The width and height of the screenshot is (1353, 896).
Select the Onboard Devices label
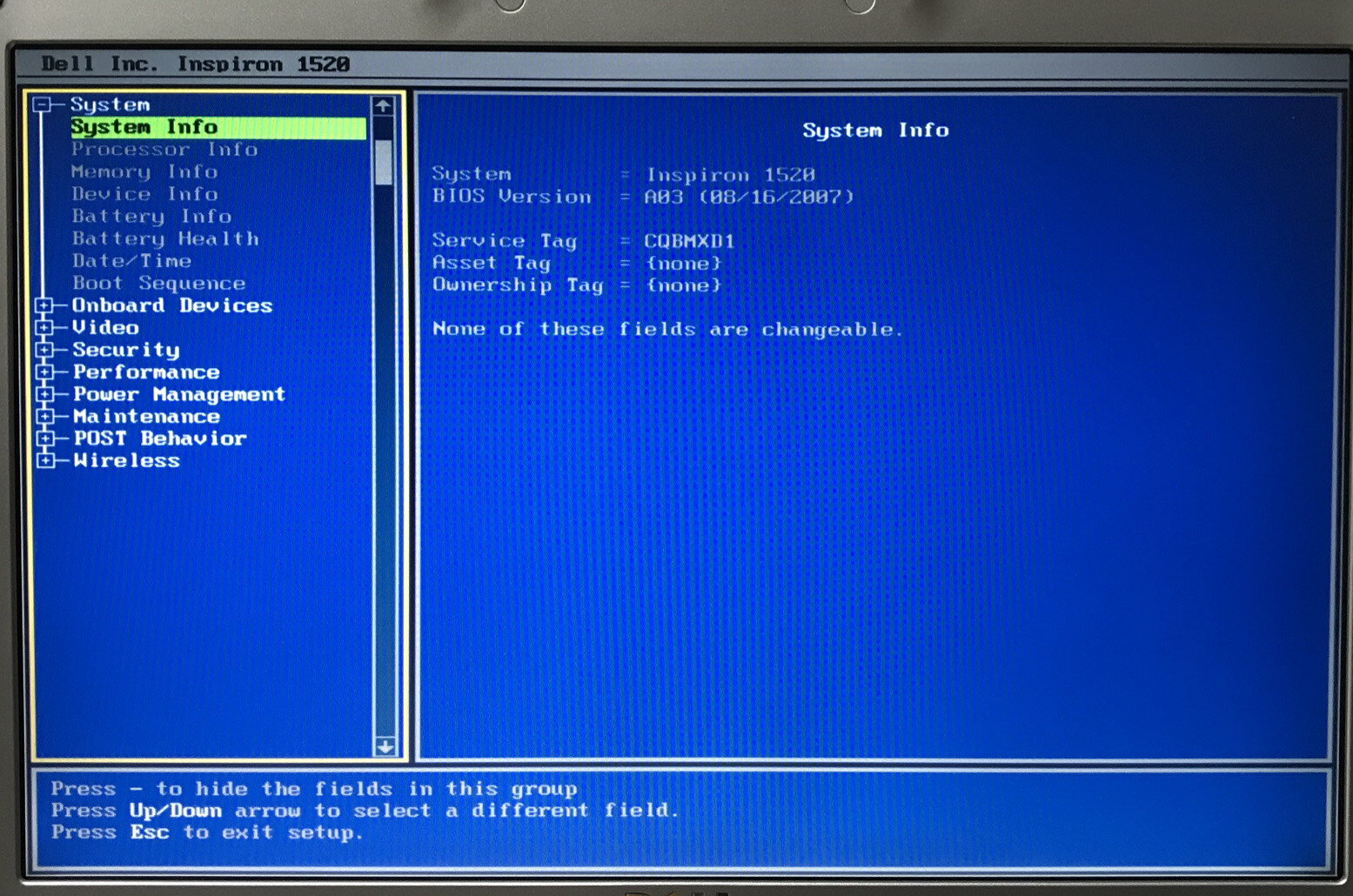click(172, 305)
